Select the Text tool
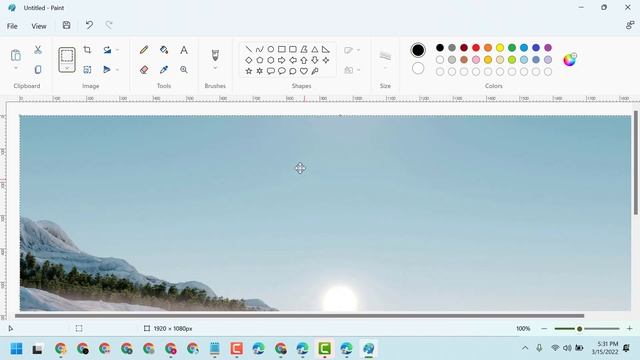640x360 pixels. pyautogui.click(x=184, y=50)
